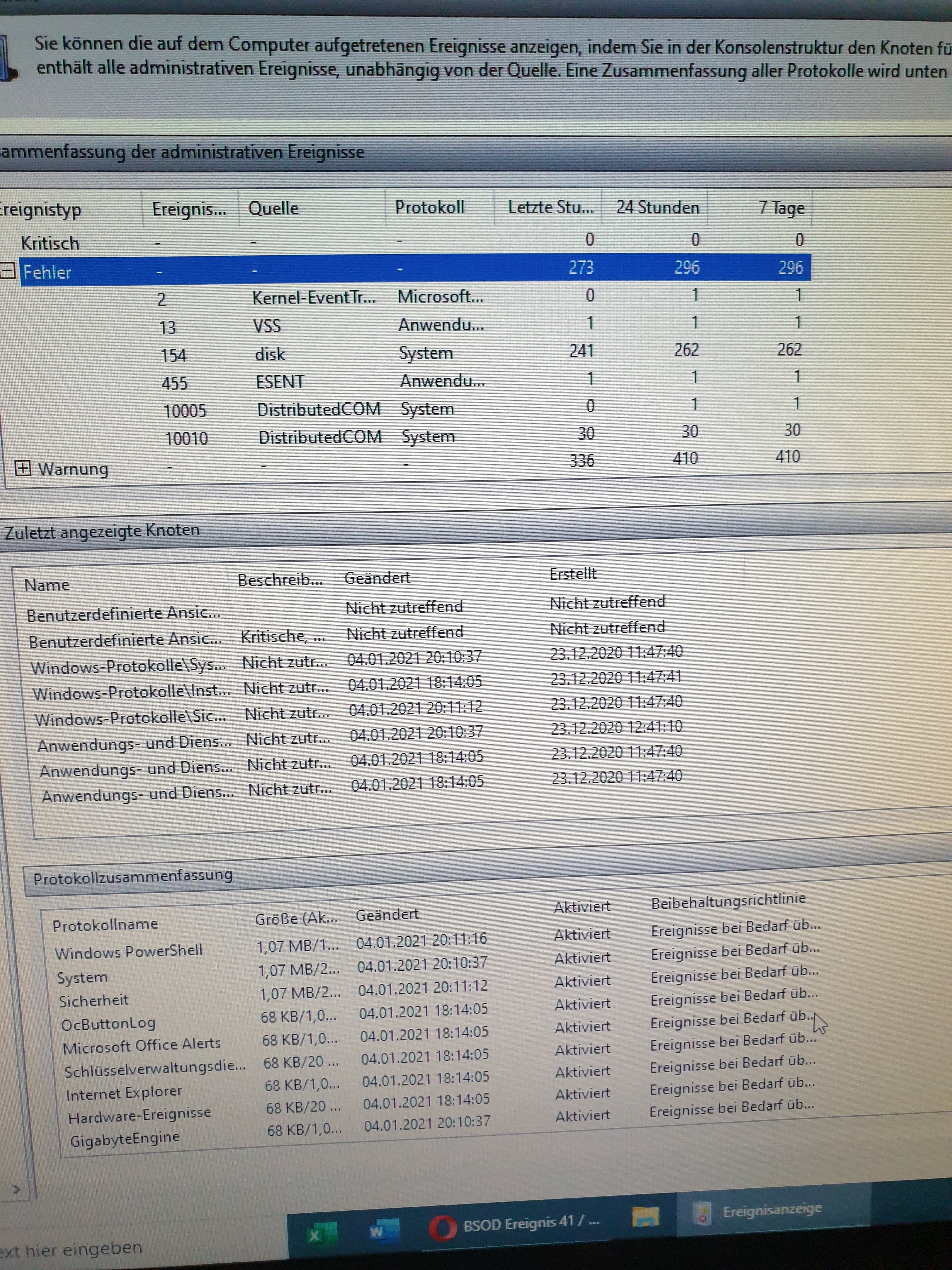Open the Windows-Protokolle\Sys... recent node
Viewport: 952px width, 1270px height.
coord(128,666)
